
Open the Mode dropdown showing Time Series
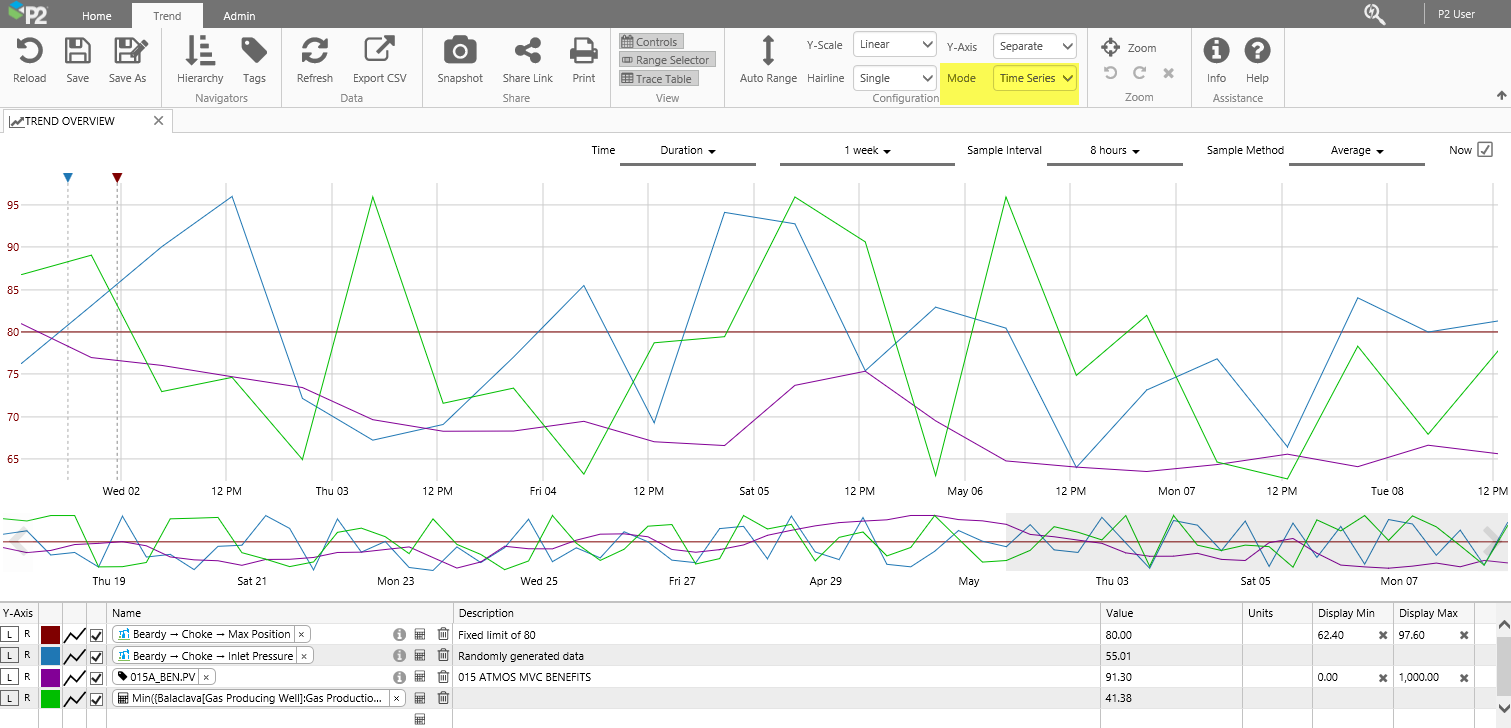tap(1035, 78)
